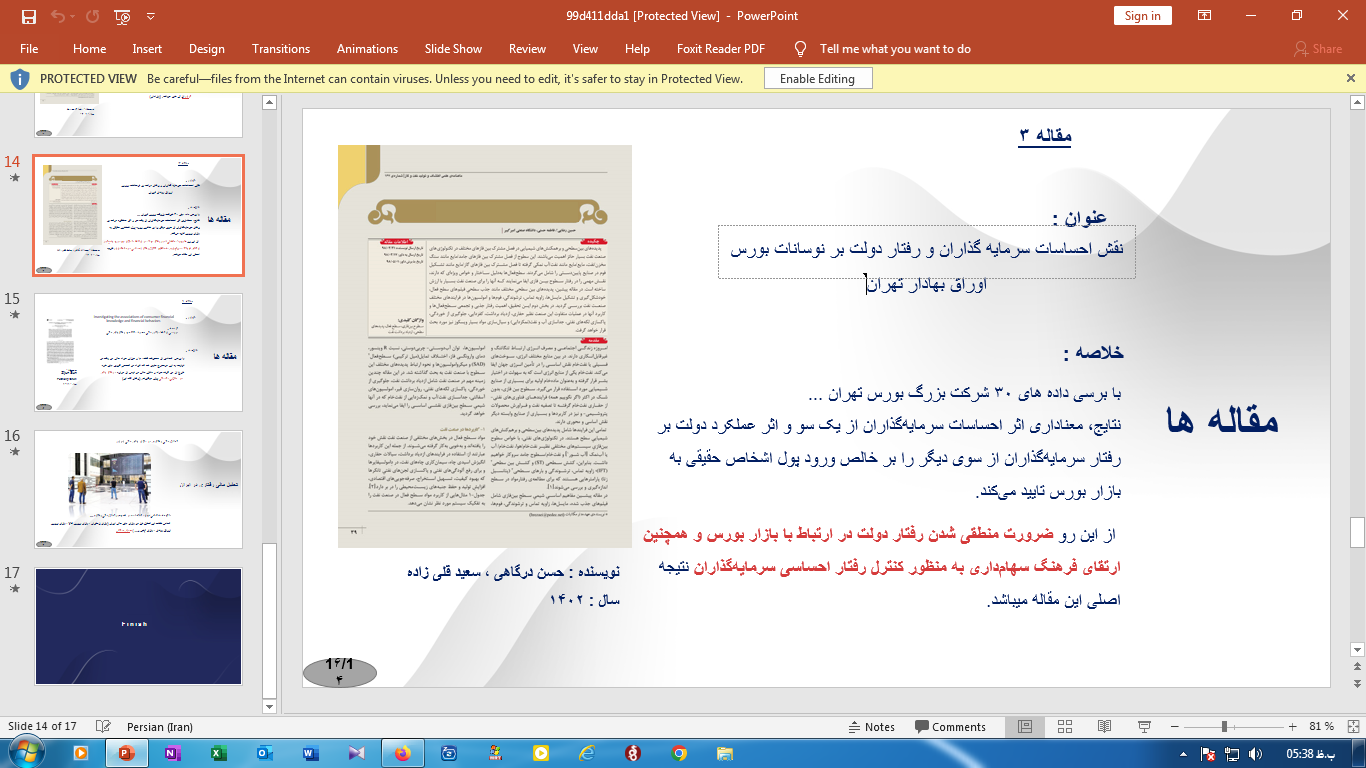The width and height of the screenshot is (1366, 768).
Task: Click the zoom in plus button
Action: point(1295,727)
